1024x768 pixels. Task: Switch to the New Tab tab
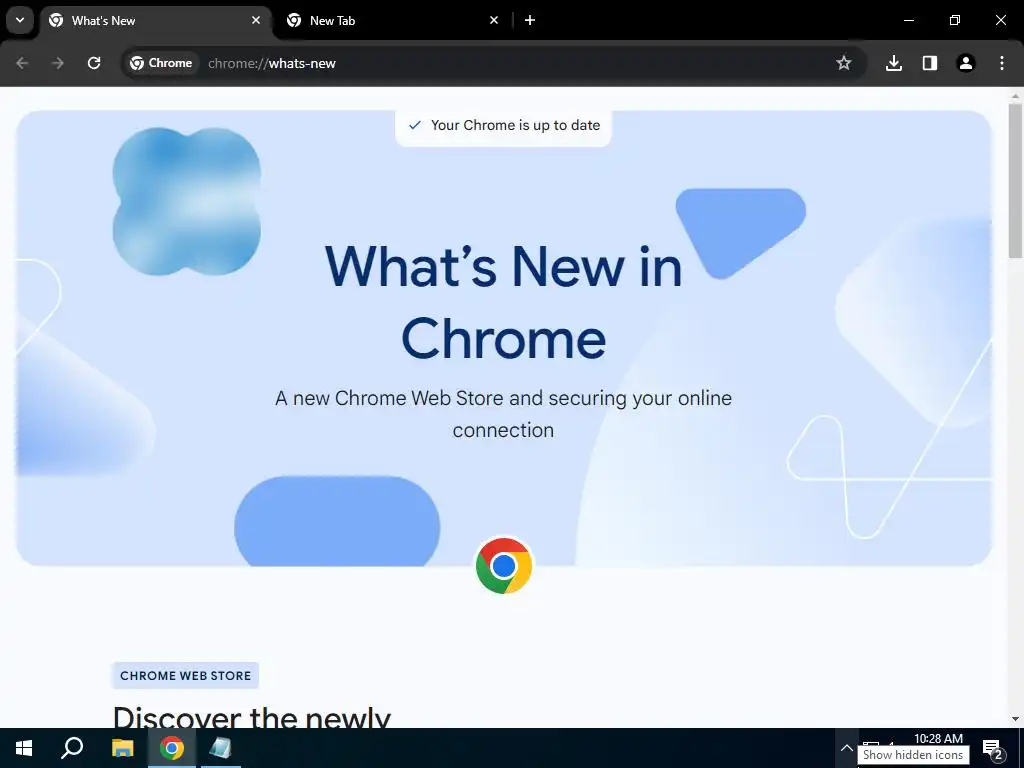point(392,21)
